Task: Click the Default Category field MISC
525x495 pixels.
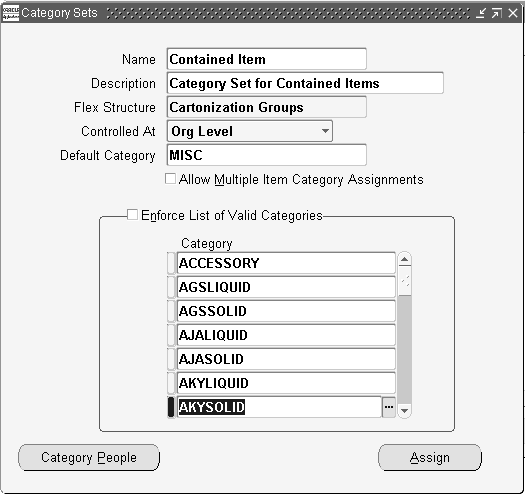Action: point(267,155)
